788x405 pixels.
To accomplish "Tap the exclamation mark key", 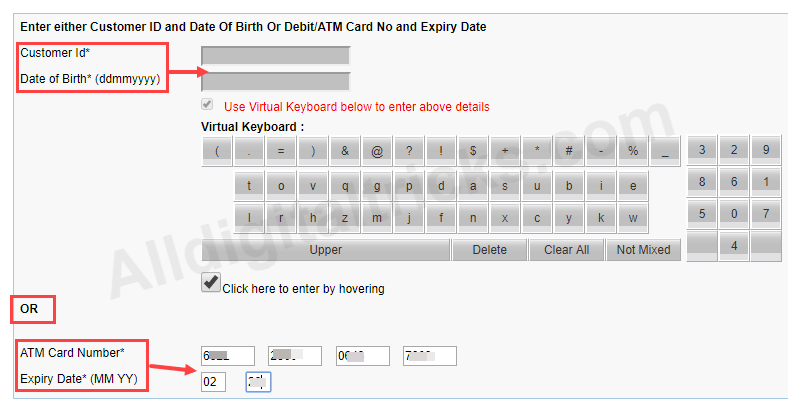I will [441, 150].
